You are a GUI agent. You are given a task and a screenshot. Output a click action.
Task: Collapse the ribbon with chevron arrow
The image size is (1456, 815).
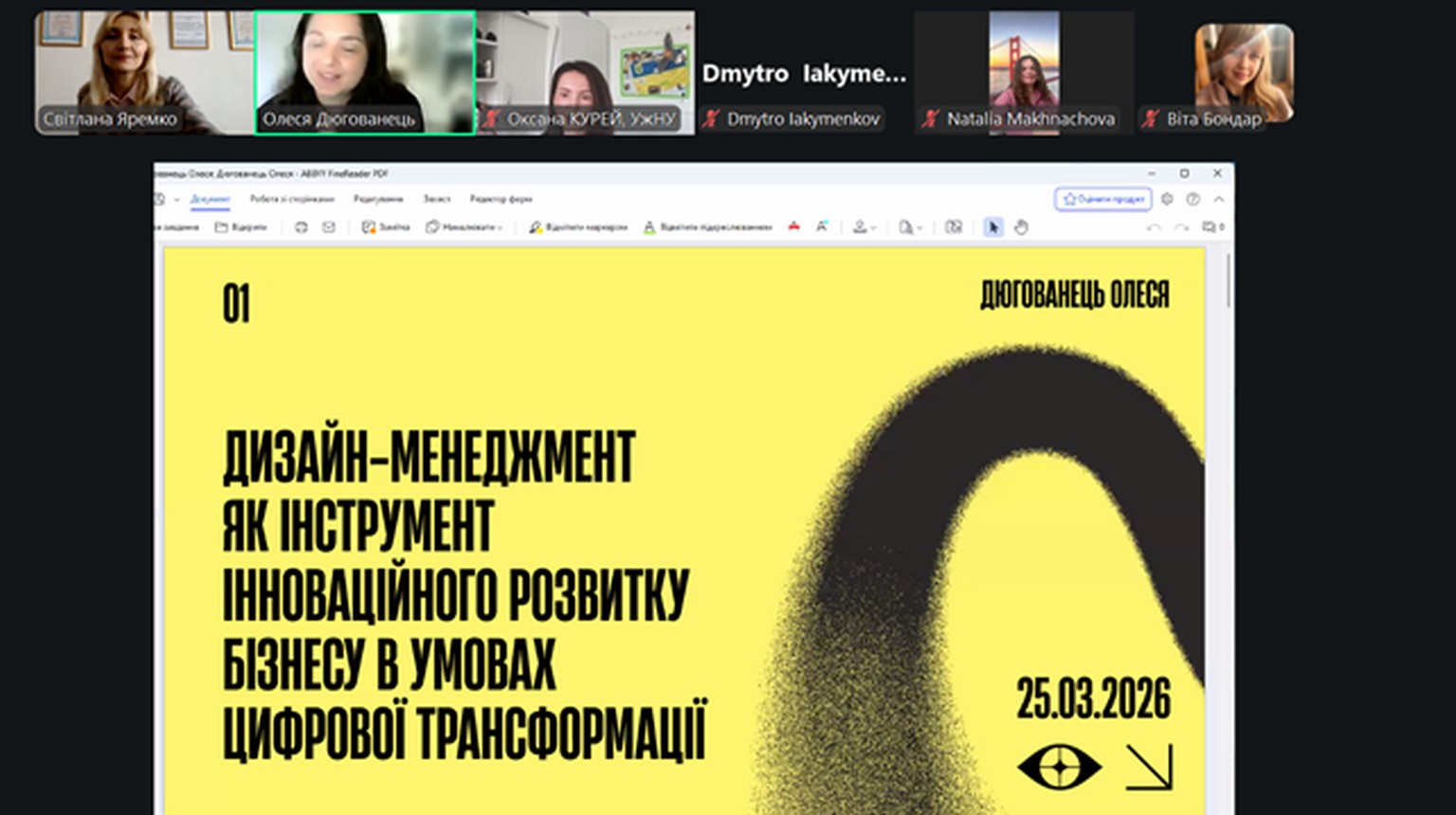tap(1219, 199)
